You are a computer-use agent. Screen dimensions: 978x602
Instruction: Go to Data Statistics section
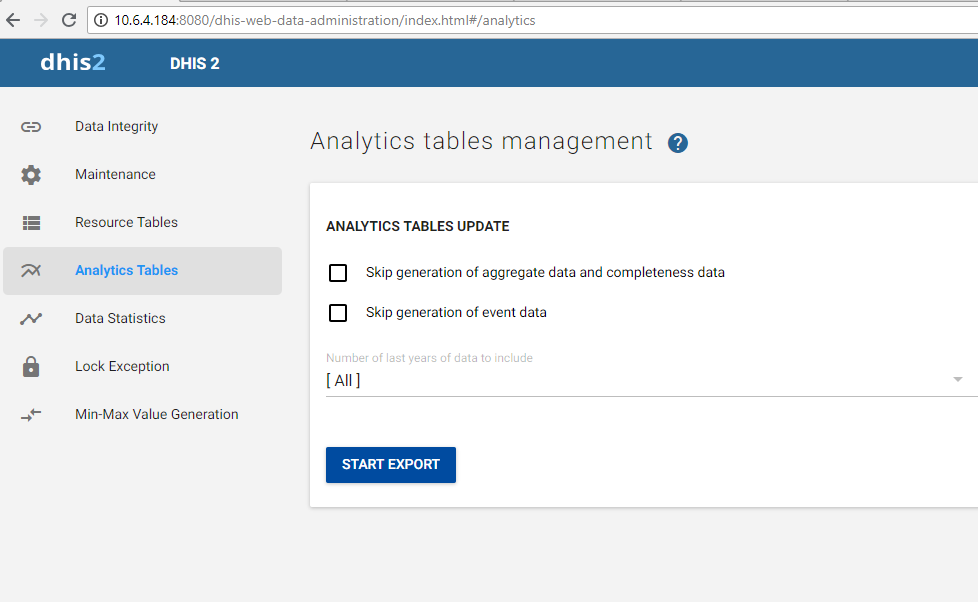coord(120,319)
